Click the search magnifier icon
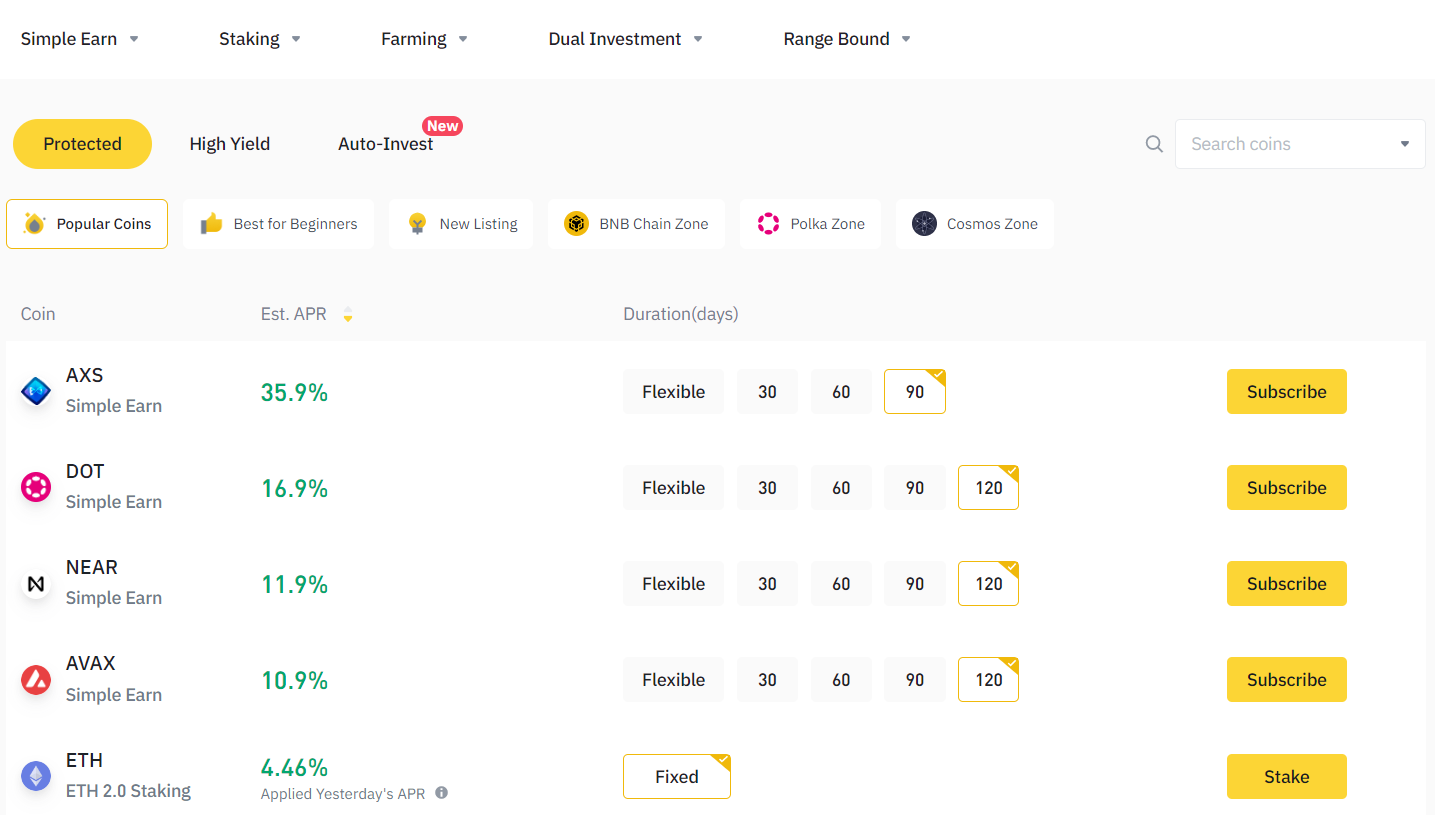Viewport: 1435px width, 815px height. coord(1154,144)
